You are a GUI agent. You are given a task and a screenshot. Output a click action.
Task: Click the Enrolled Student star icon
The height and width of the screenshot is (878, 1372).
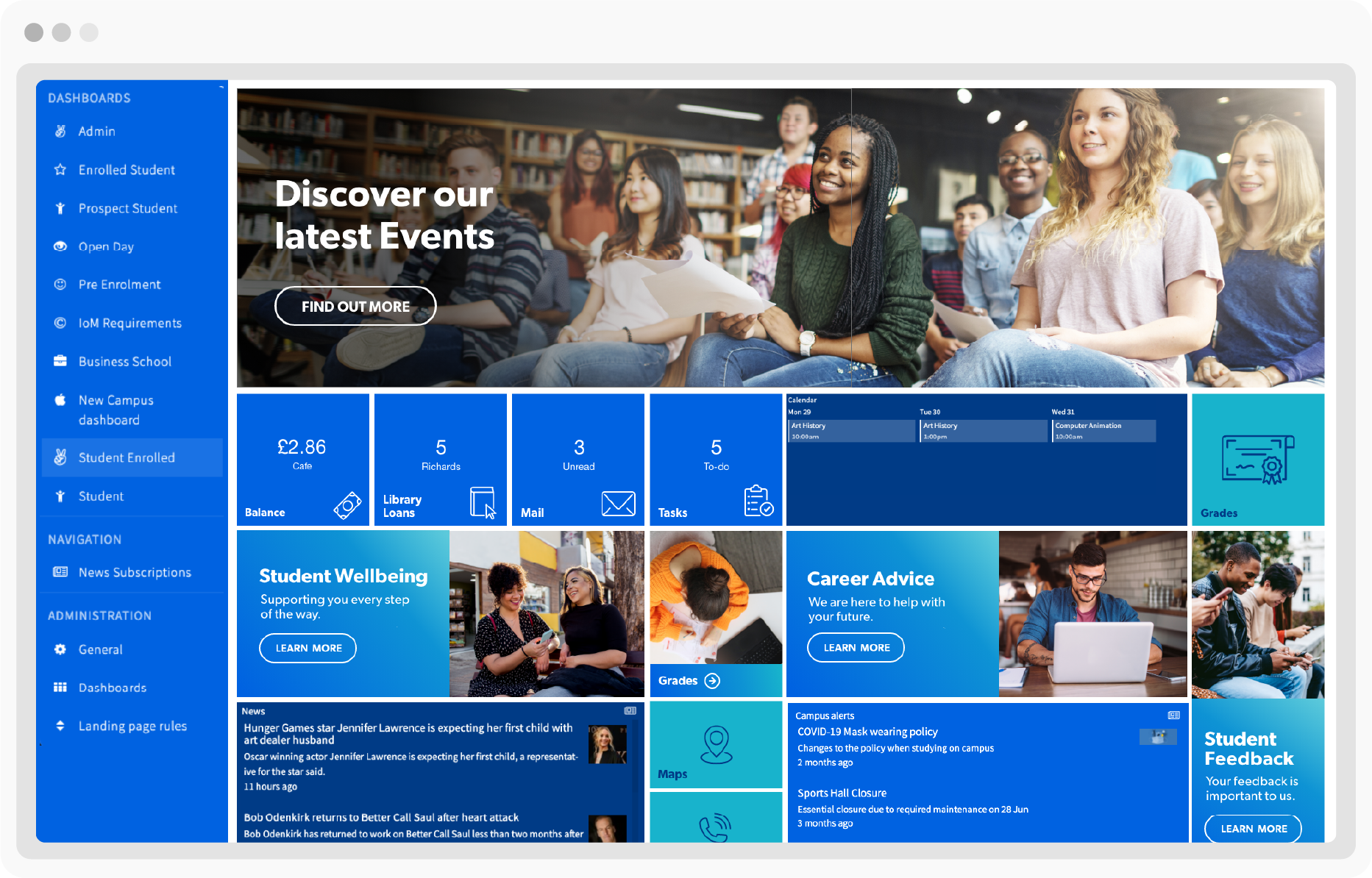(x=60, y=170)
